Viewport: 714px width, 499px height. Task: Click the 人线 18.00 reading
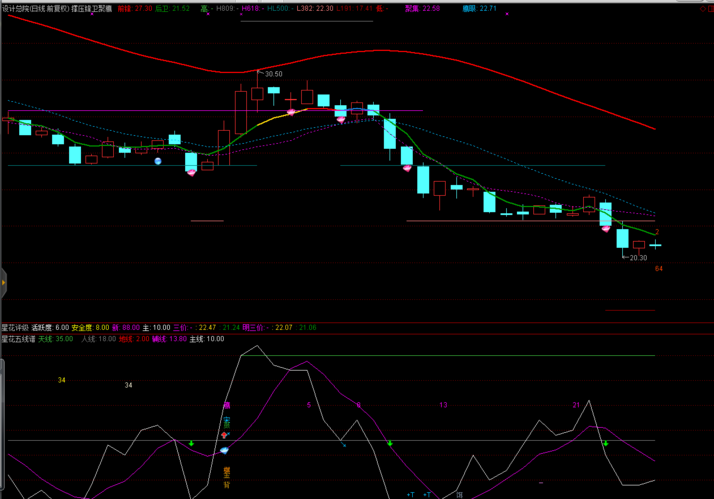pyautogui.click(x=98, y=339)
